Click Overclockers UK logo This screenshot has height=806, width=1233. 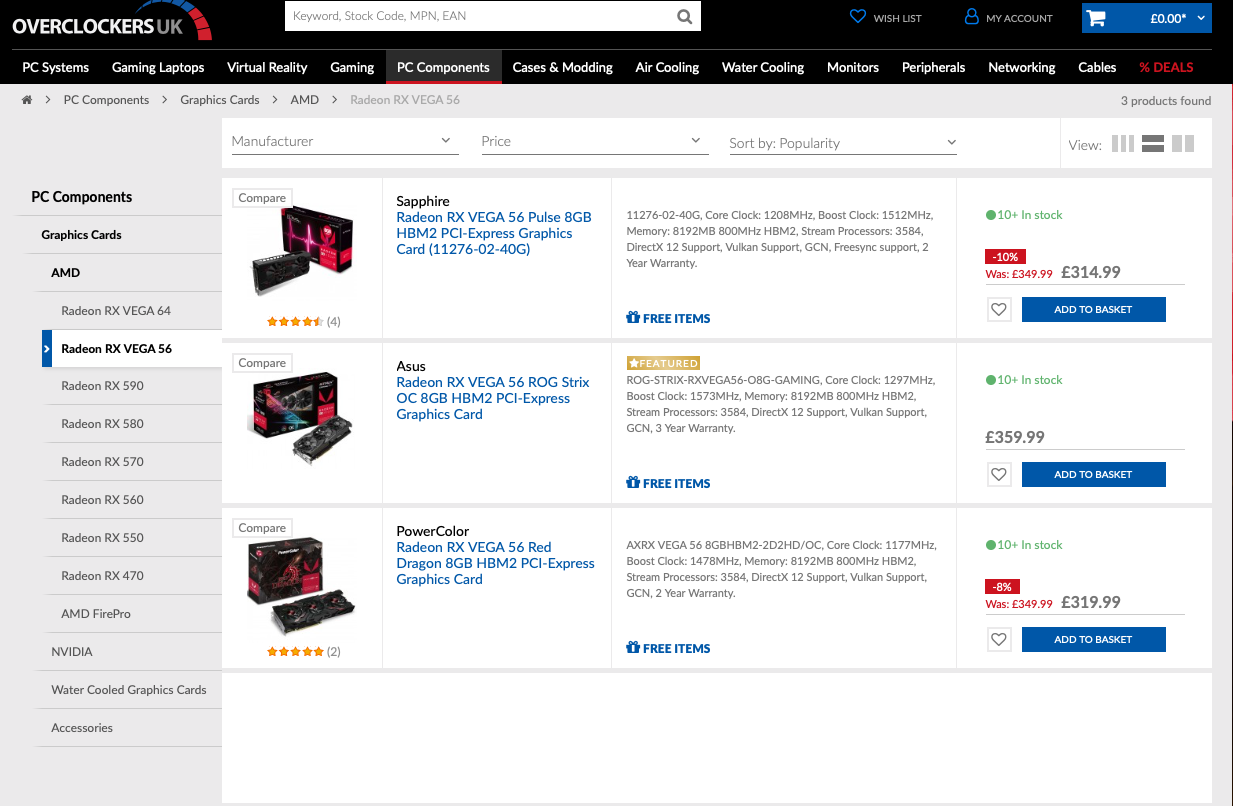coord(112,22)
